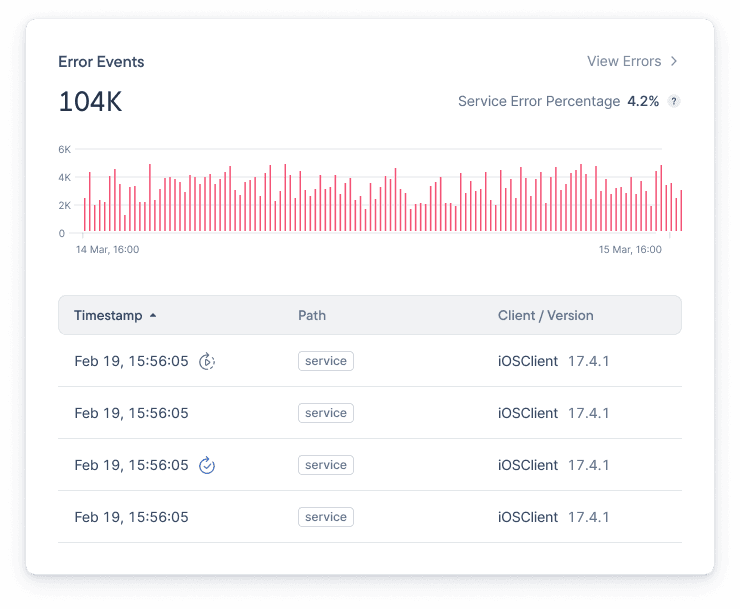Click the Service Error Percentage label
Screen dimensions: 740x609
click(x=539, y=101)
